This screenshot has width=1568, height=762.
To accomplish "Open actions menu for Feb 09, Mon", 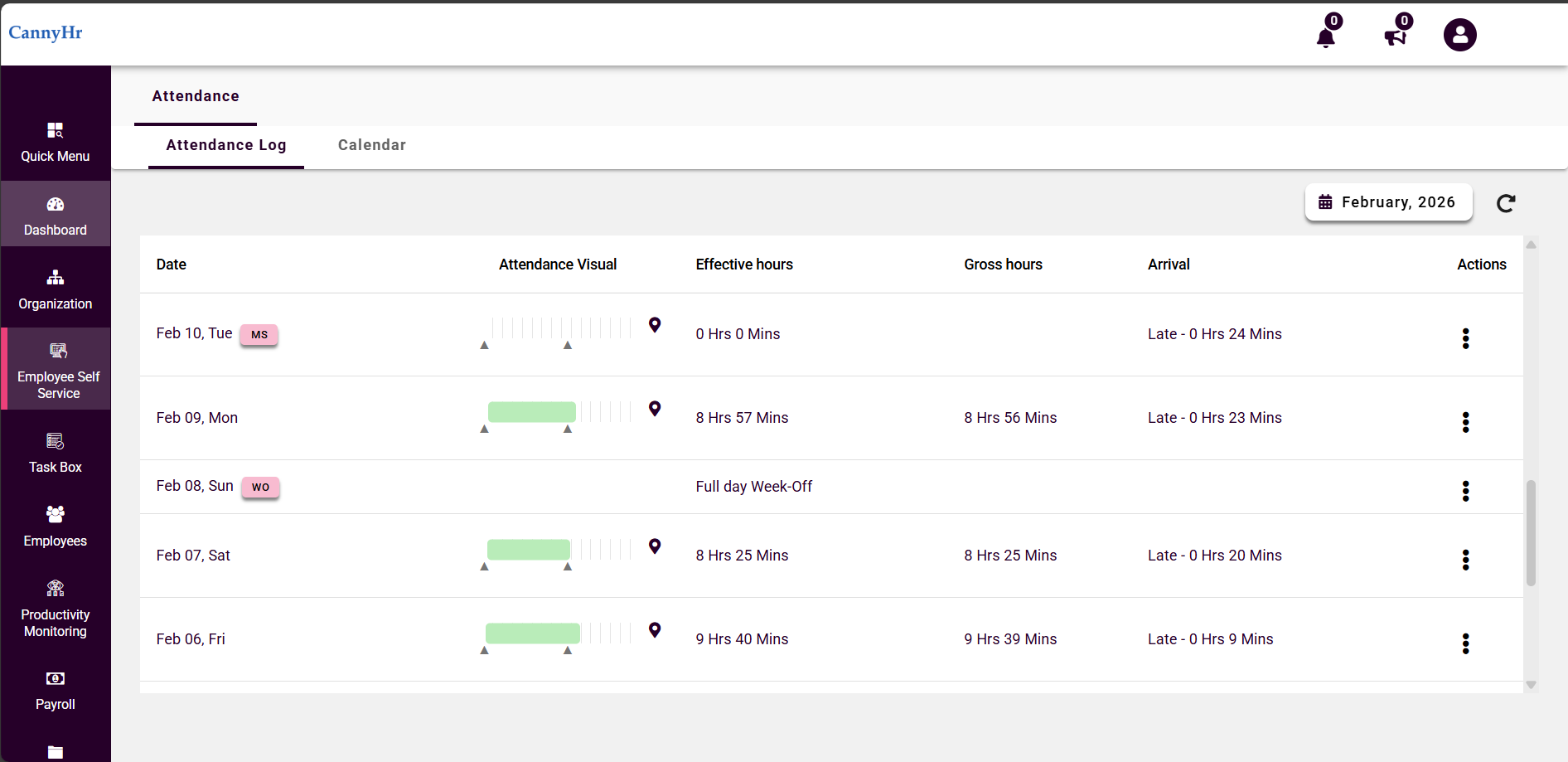I will (x=1466, y=423).
